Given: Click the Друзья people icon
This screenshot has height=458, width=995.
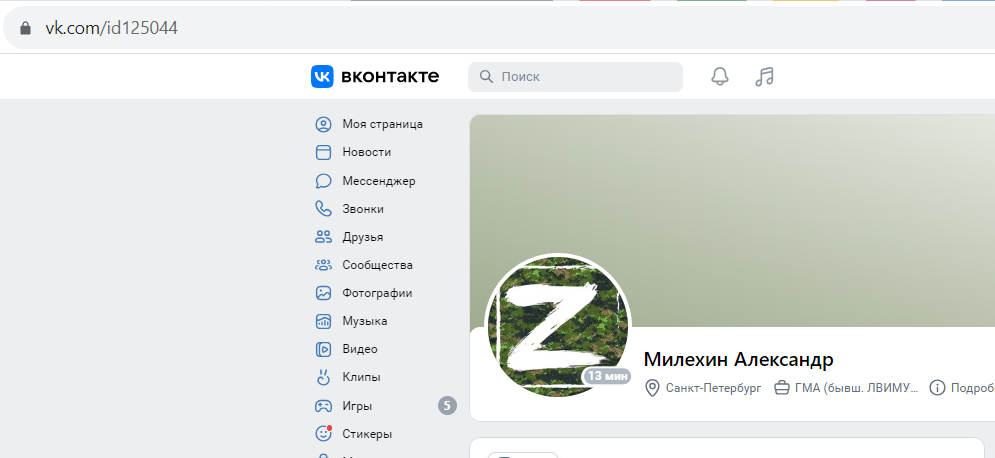Looking at the screenshot, I should click(324, 237).
